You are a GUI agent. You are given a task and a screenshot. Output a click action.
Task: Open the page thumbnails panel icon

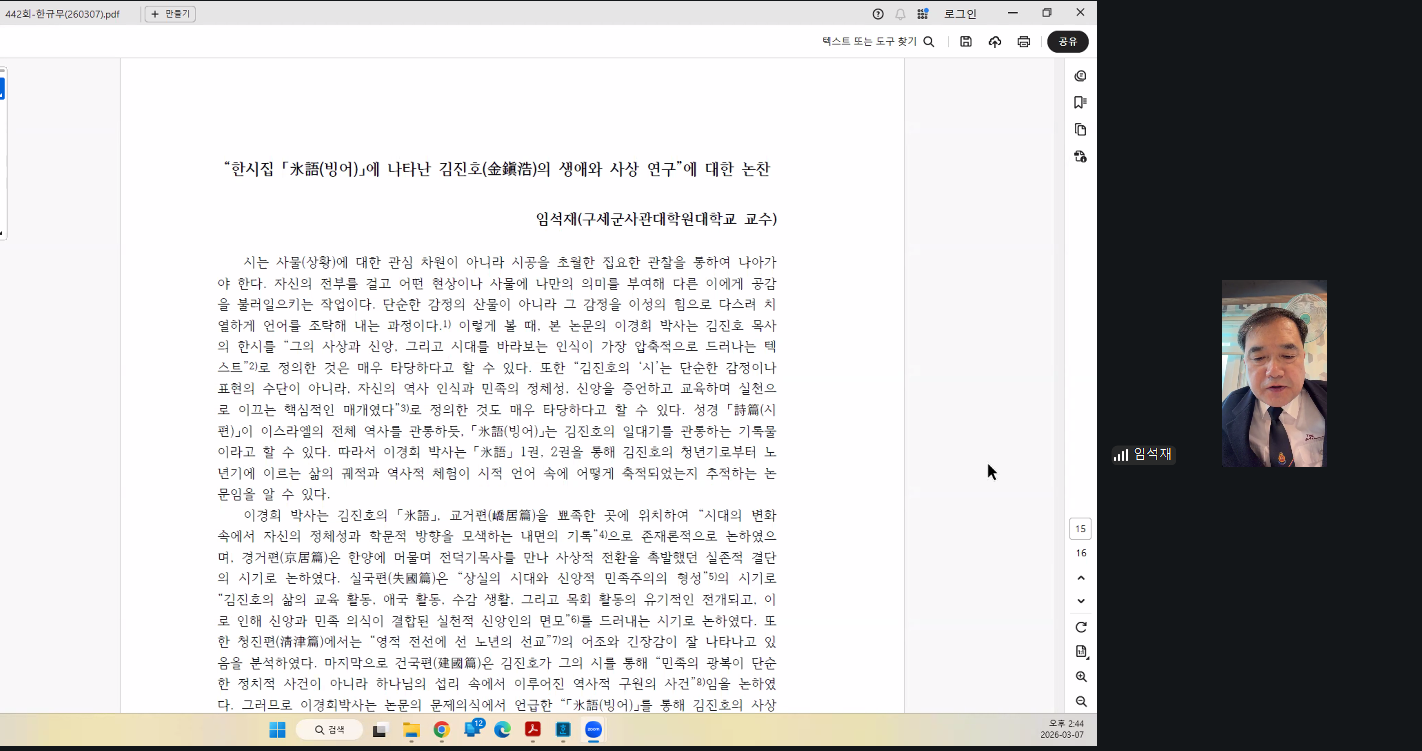pyautogui.click(x=1080, y=130)
